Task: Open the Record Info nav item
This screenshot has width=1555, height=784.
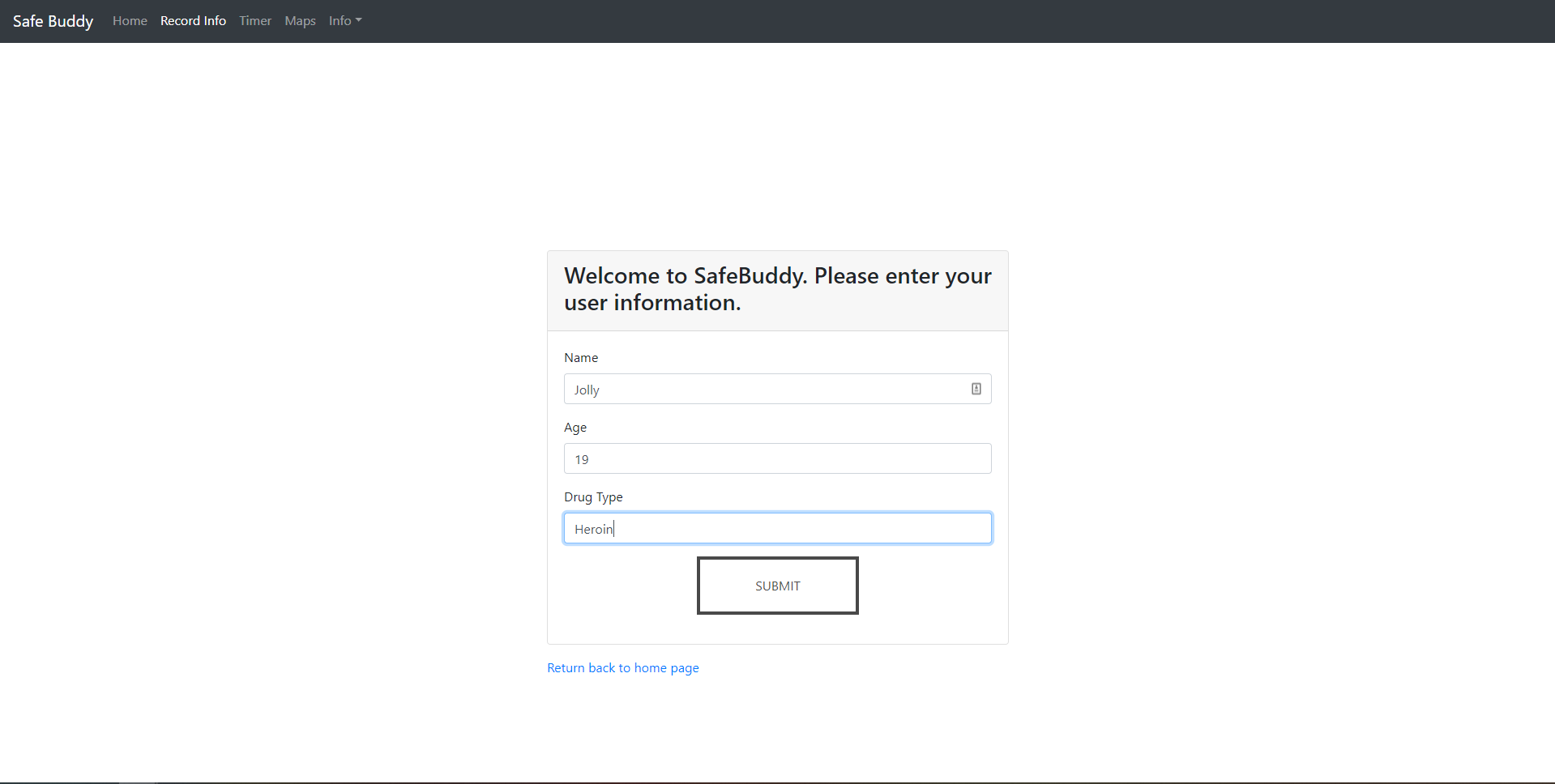Action: tap(193, 21)
